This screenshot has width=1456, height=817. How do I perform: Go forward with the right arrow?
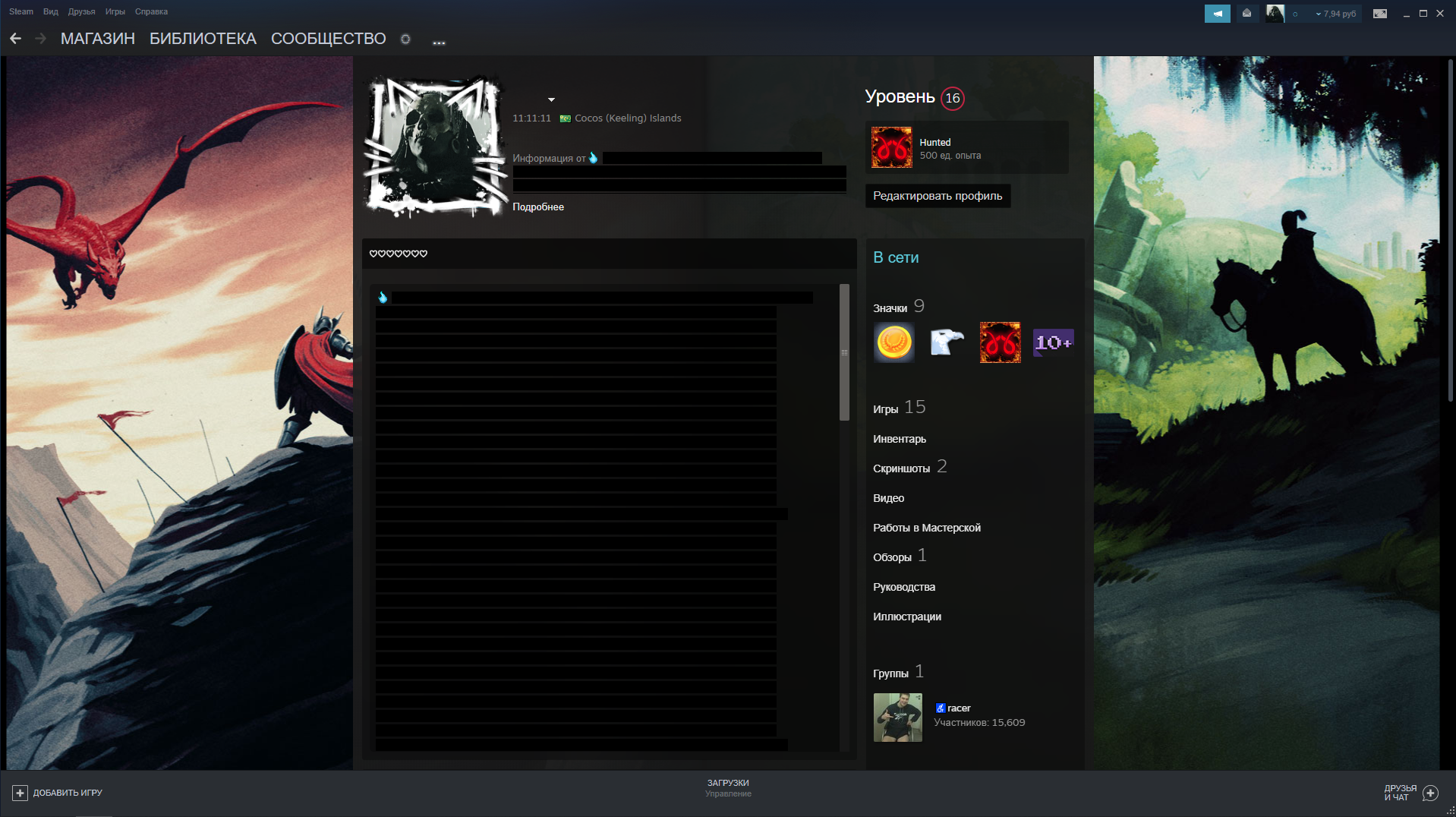pos(41,38)
